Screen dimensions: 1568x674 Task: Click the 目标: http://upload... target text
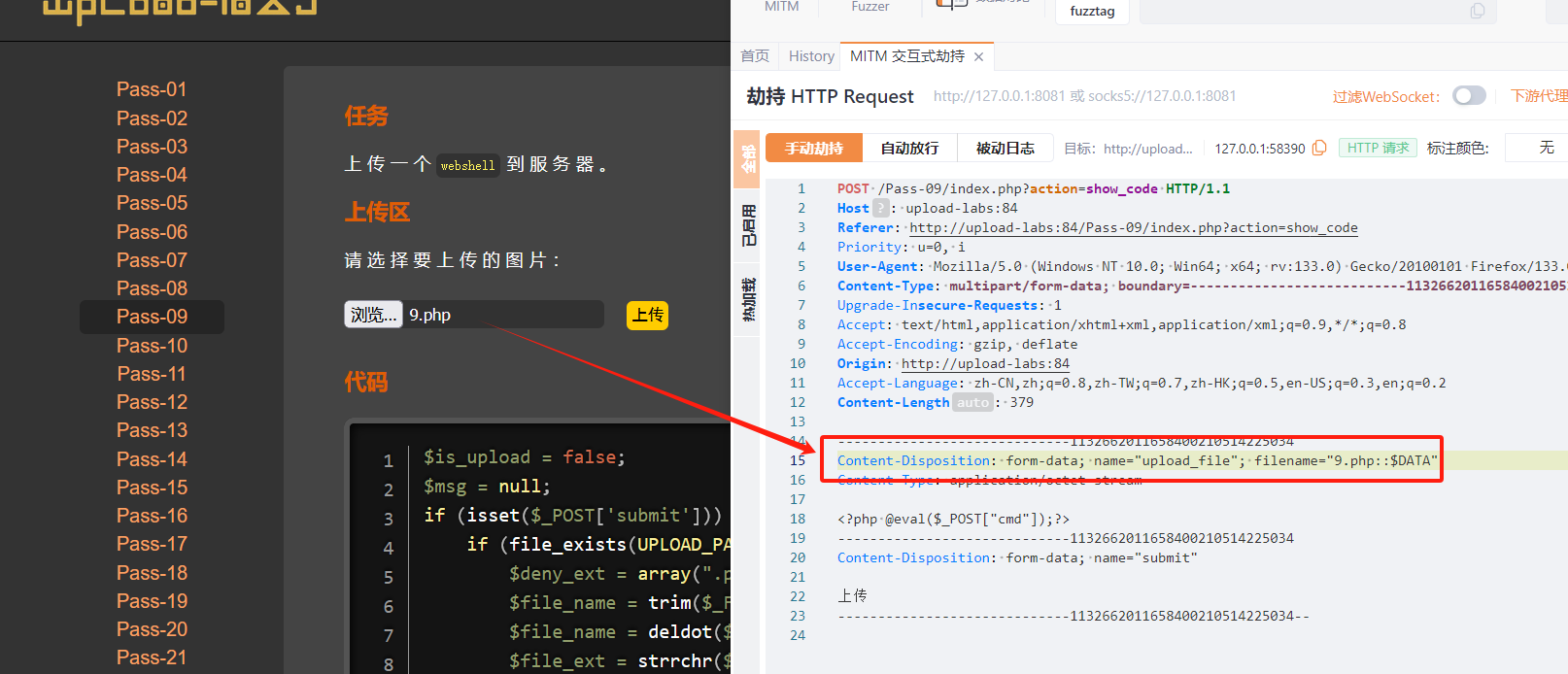(x=1128, y=148)
